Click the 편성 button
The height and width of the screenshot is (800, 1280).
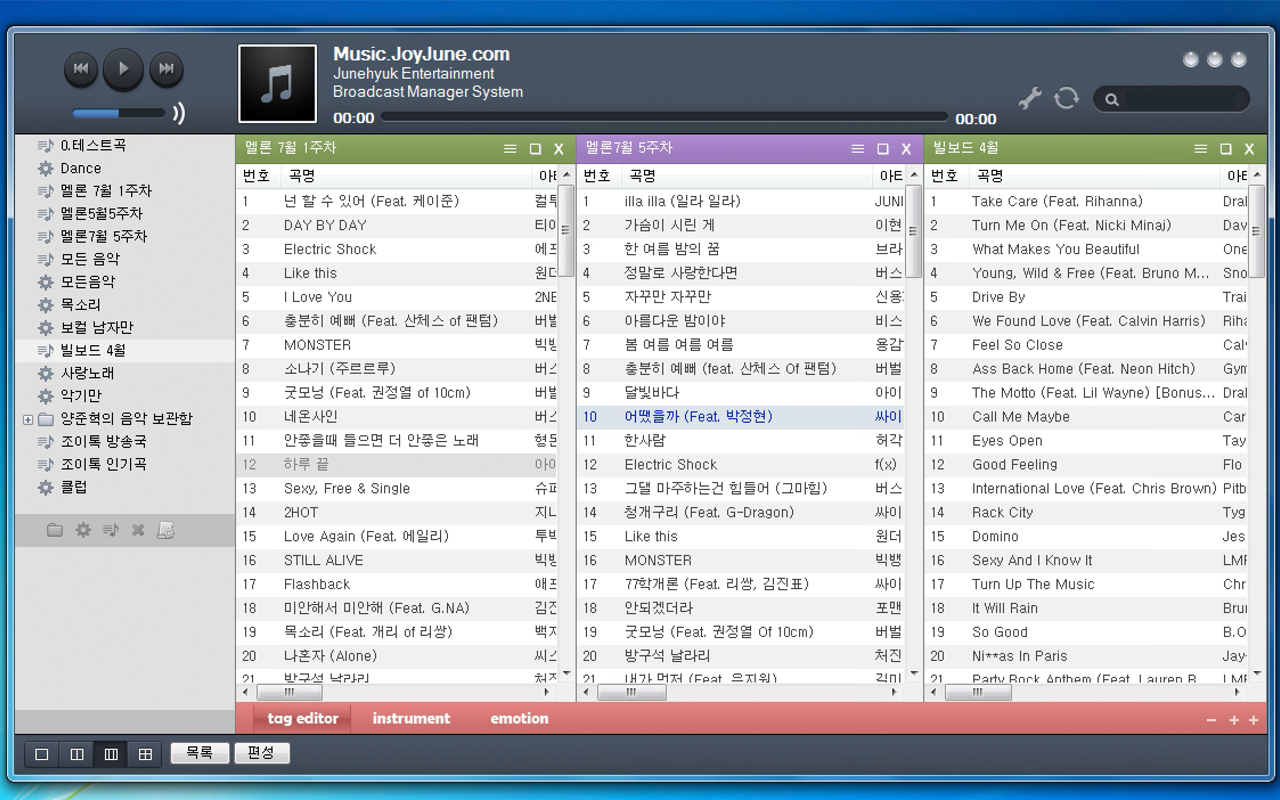pyautogui.click(x=262, y=752)
